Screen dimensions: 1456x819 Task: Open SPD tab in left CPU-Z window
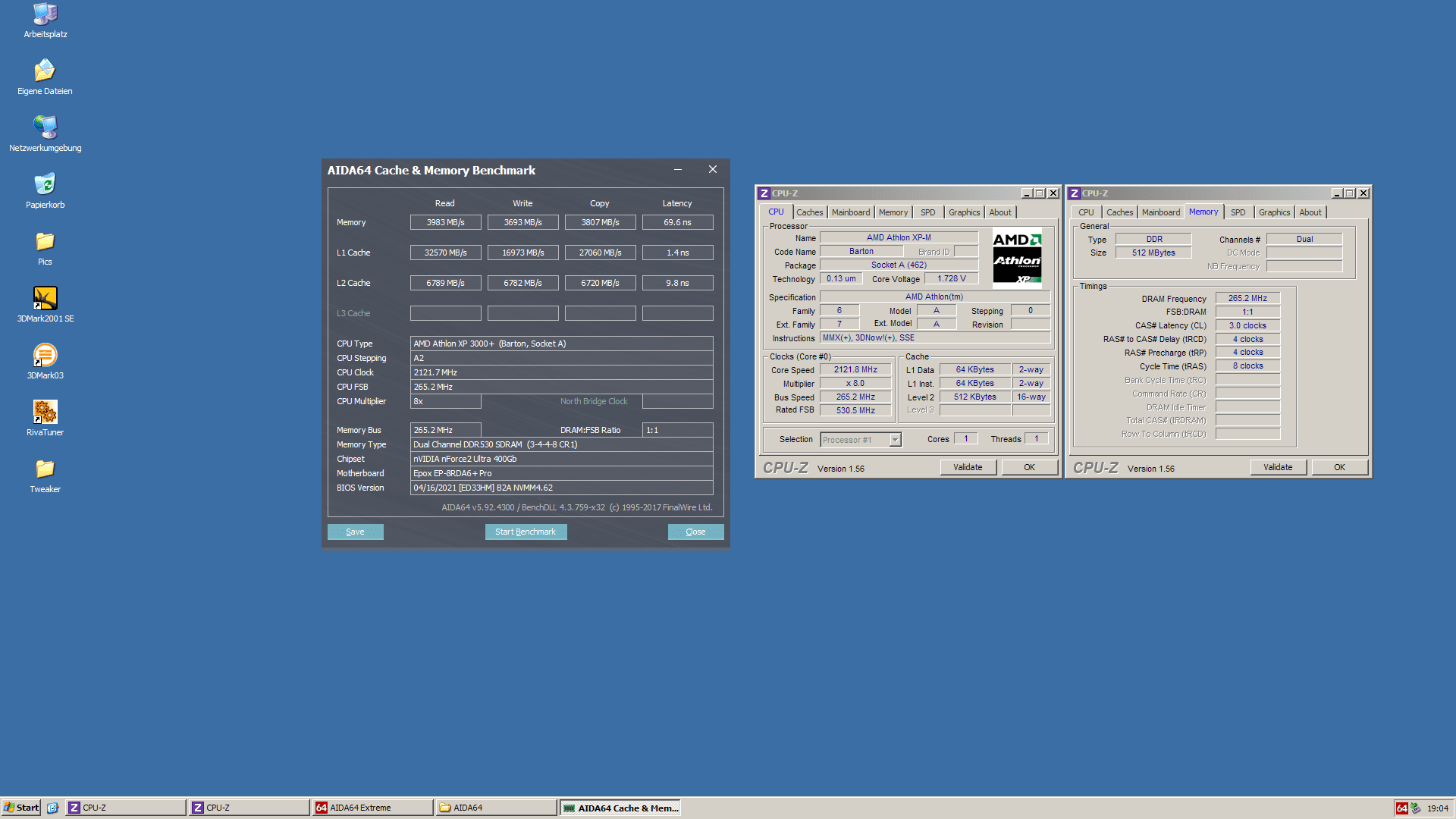(x=927, y=212)
